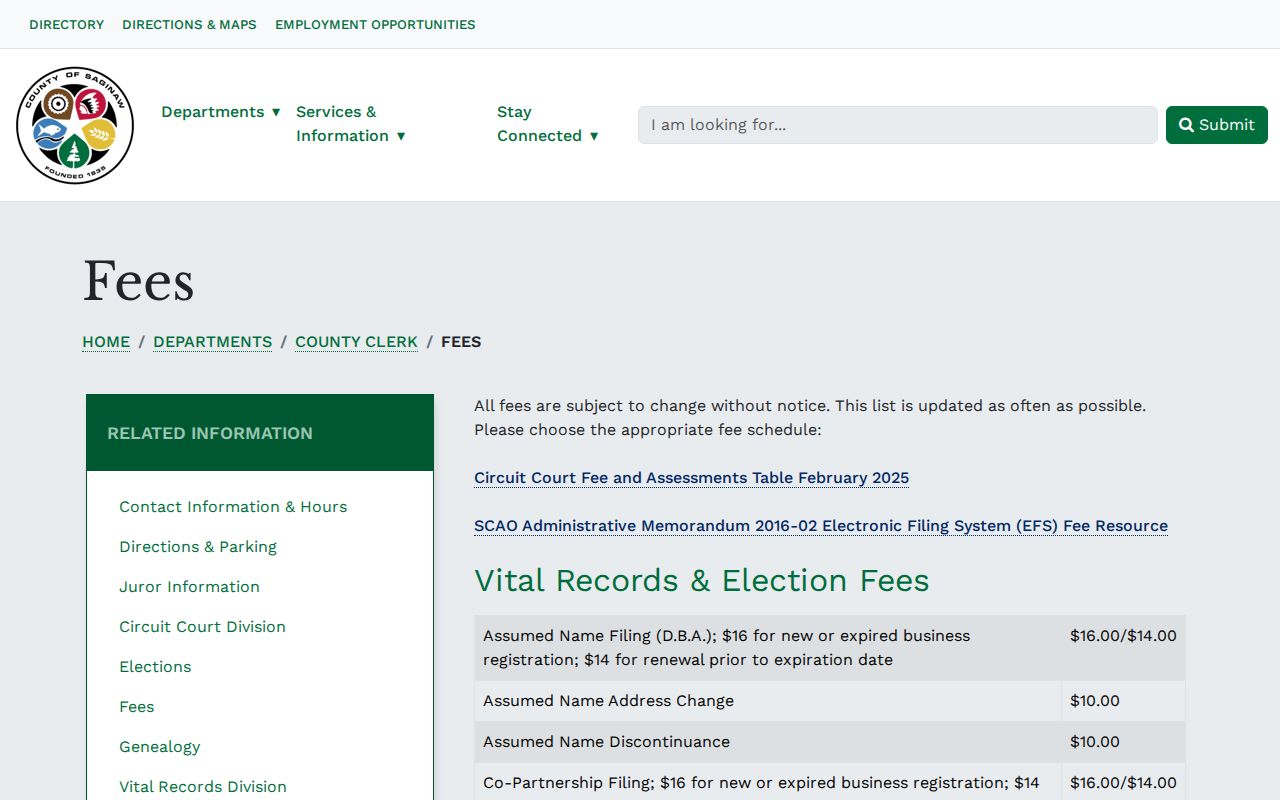Screen dimensions: 1280x800
Task: Open the Genealogy sidebar link
Action: pyautogui.click(x=160, y=747)
